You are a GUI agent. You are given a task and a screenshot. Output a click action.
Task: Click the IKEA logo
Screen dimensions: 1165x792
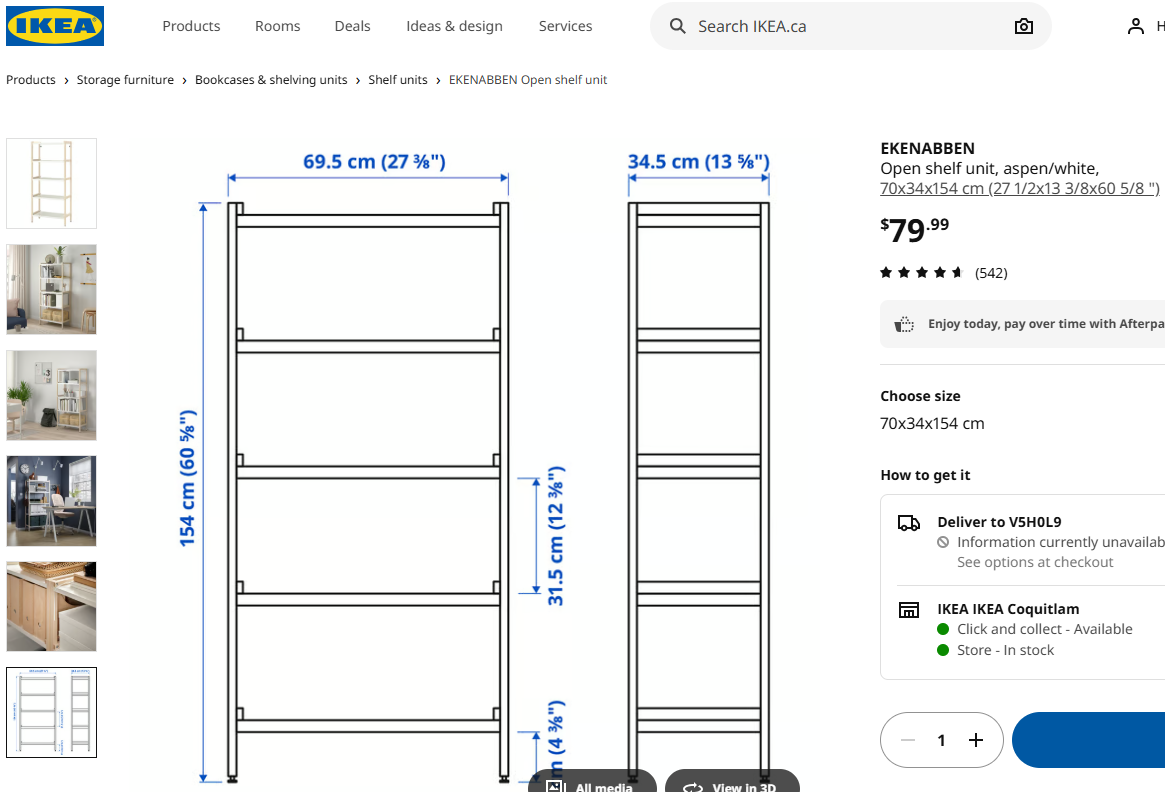(x=55, y=26)
